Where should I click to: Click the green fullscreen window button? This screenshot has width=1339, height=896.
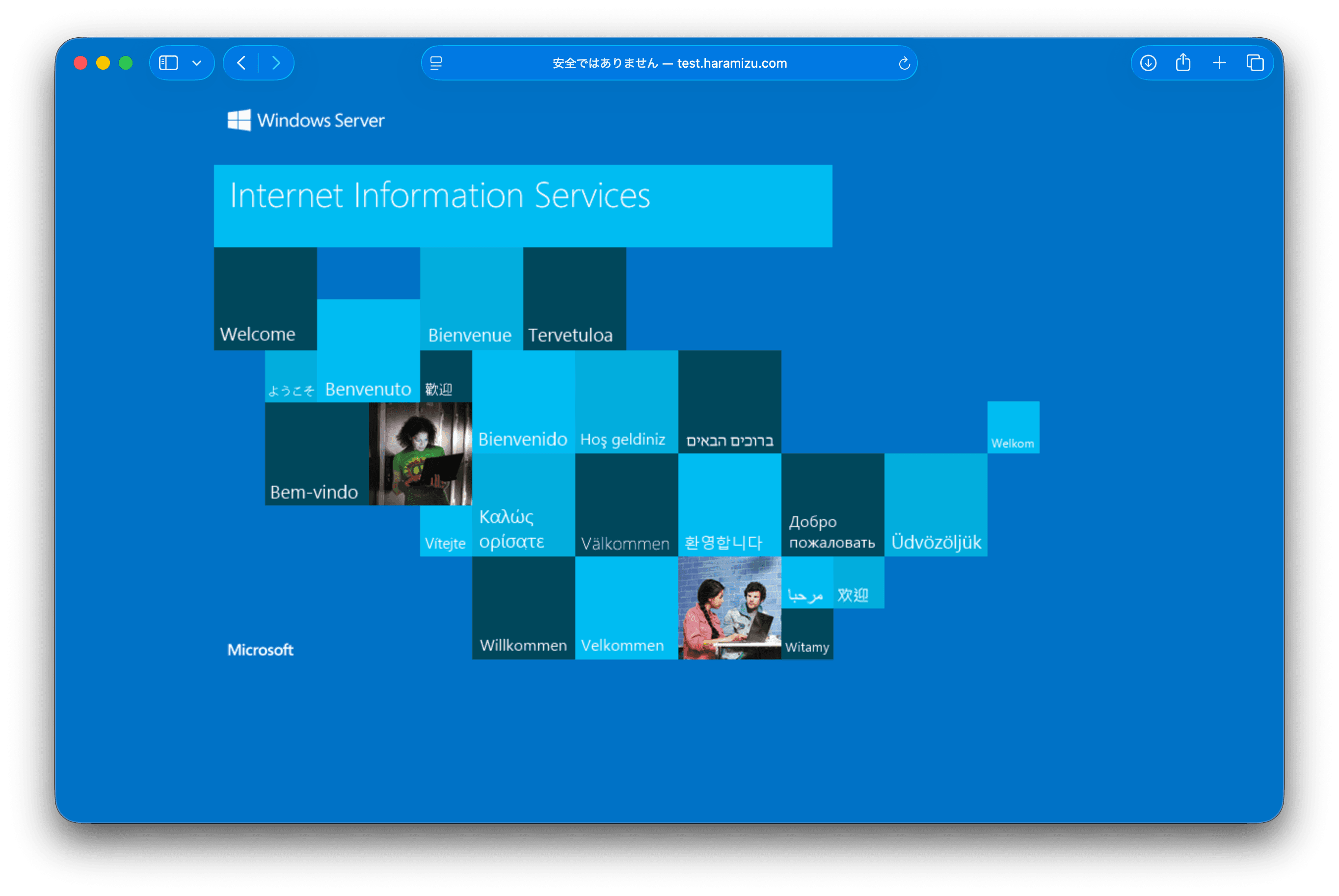tap(126, 63)
